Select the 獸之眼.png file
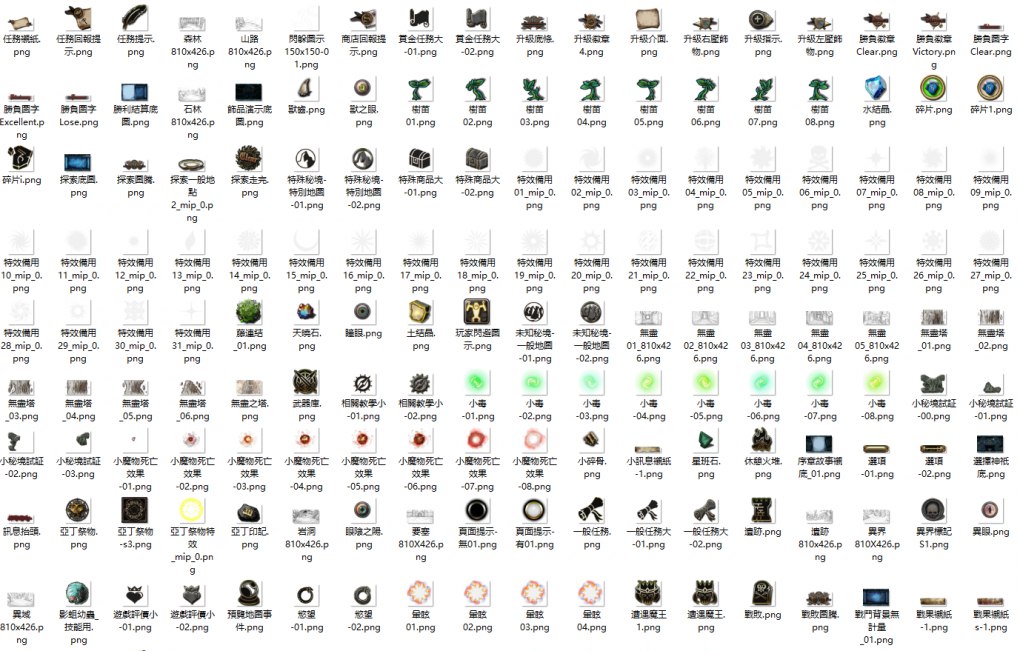 [x=363, y=89]
